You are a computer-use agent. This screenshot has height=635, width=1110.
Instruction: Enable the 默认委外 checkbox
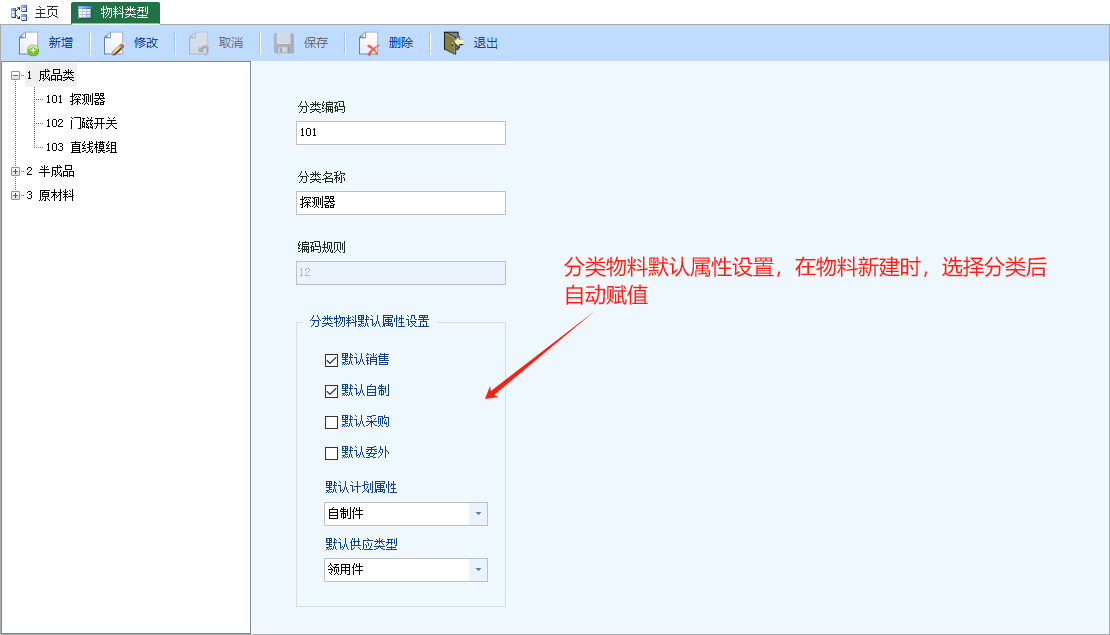click(331, 453)
